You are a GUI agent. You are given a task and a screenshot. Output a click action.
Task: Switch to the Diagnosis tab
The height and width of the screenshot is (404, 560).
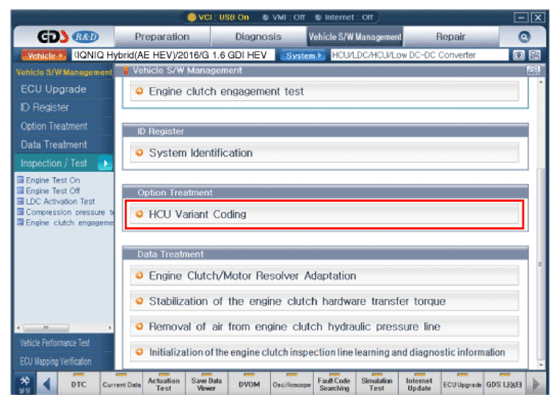click(x=258, y=36)
